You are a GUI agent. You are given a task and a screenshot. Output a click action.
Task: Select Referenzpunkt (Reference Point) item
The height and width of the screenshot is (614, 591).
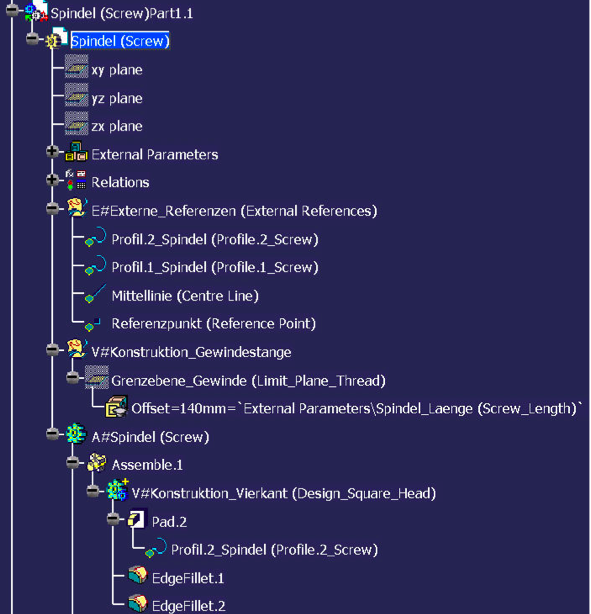pos(213,324)
